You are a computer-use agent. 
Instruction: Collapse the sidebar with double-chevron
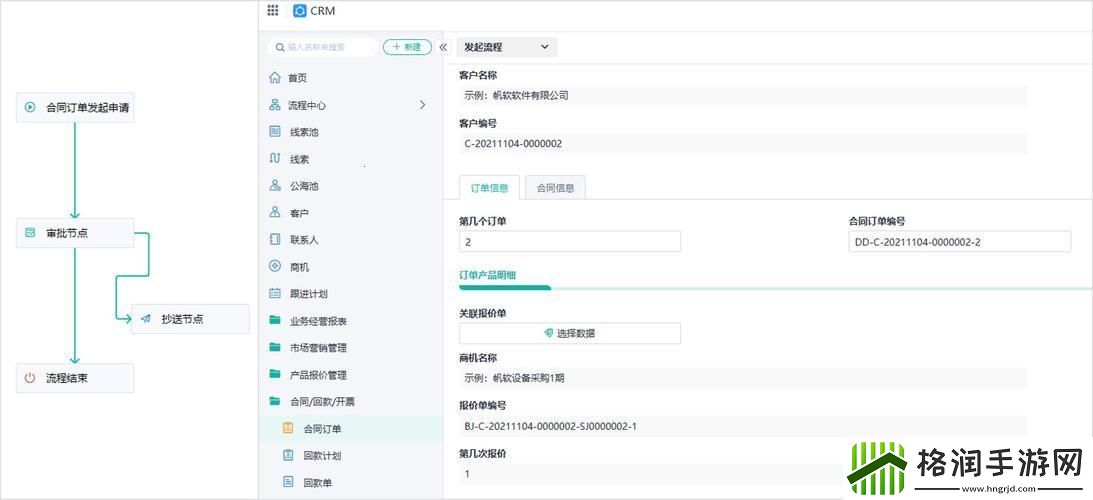pos(443,47)
